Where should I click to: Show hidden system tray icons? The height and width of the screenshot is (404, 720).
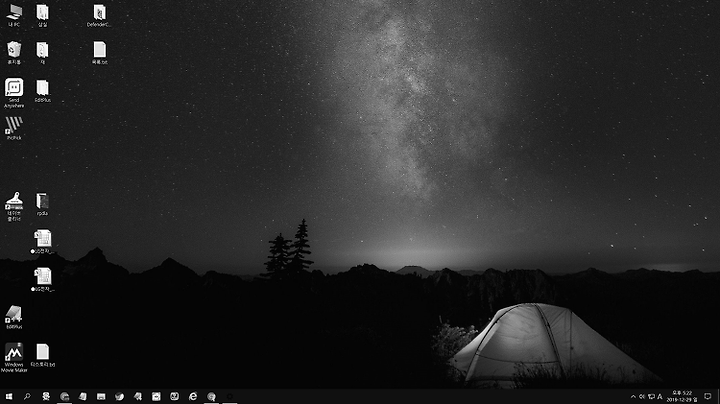pos(633,397)
